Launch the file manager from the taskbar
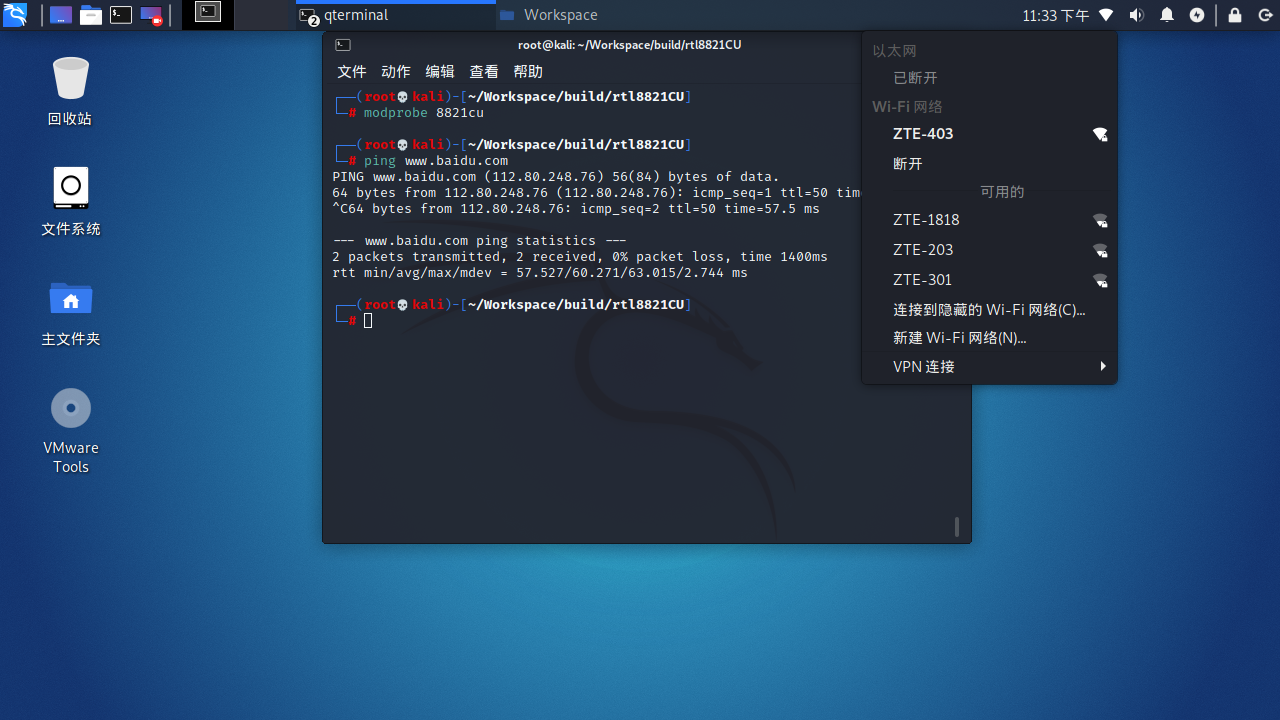This screenshot has height=720, width=1280. [x=90, y=15]
